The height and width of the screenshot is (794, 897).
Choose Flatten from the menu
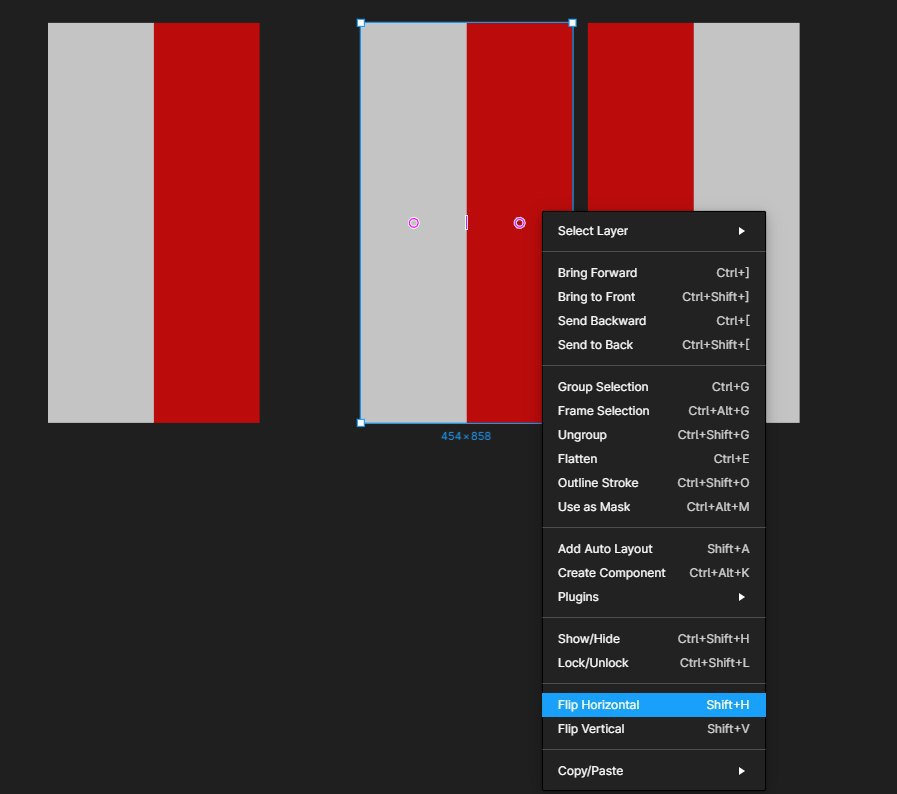pos(653,459)
